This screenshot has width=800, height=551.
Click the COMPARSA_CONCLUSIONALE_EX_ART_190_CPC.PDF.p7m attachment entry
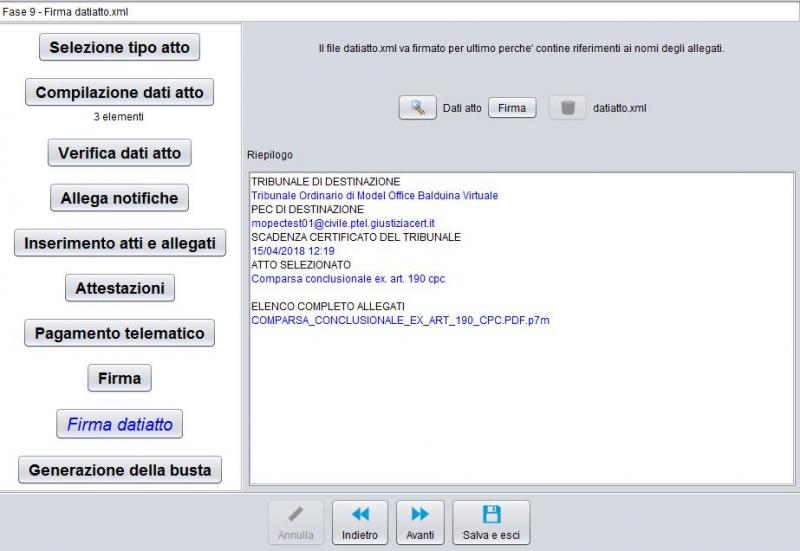[400, 320]
